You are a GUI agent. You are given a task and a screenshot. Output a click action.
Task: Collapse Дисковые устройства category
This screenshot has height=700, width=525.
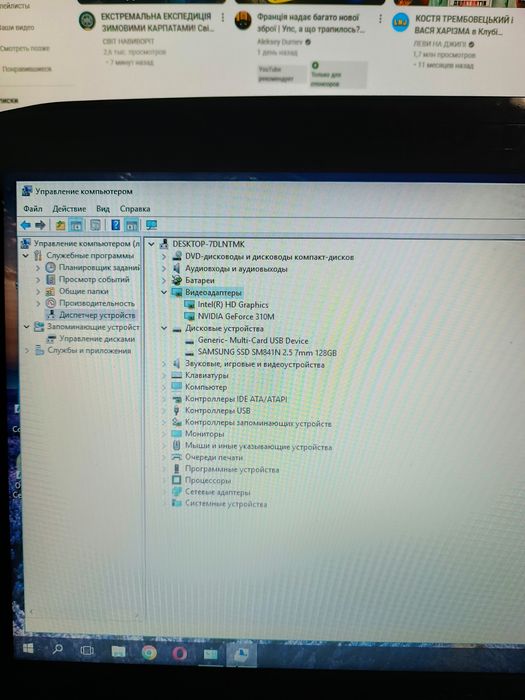(164, 328)
